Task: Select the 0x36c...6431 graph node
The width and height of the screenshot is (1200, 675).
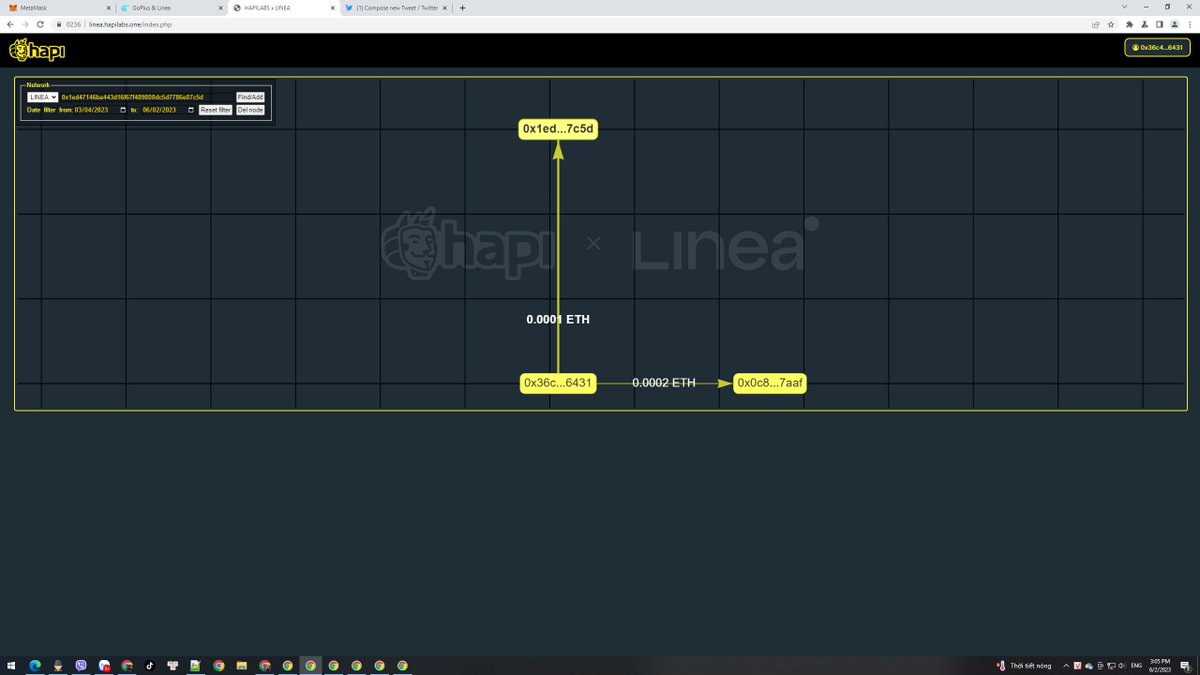Action: [558, 383]
